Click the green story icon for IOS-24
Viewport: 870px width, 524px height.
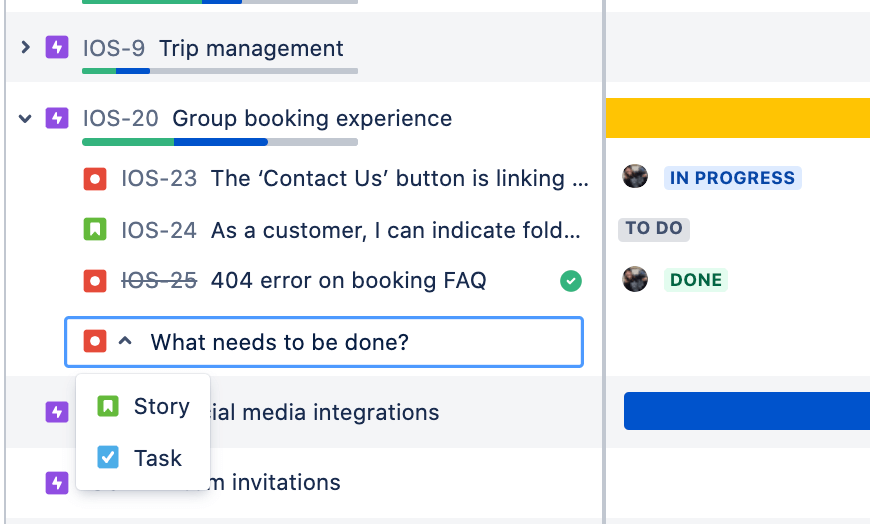pos(94,230)
